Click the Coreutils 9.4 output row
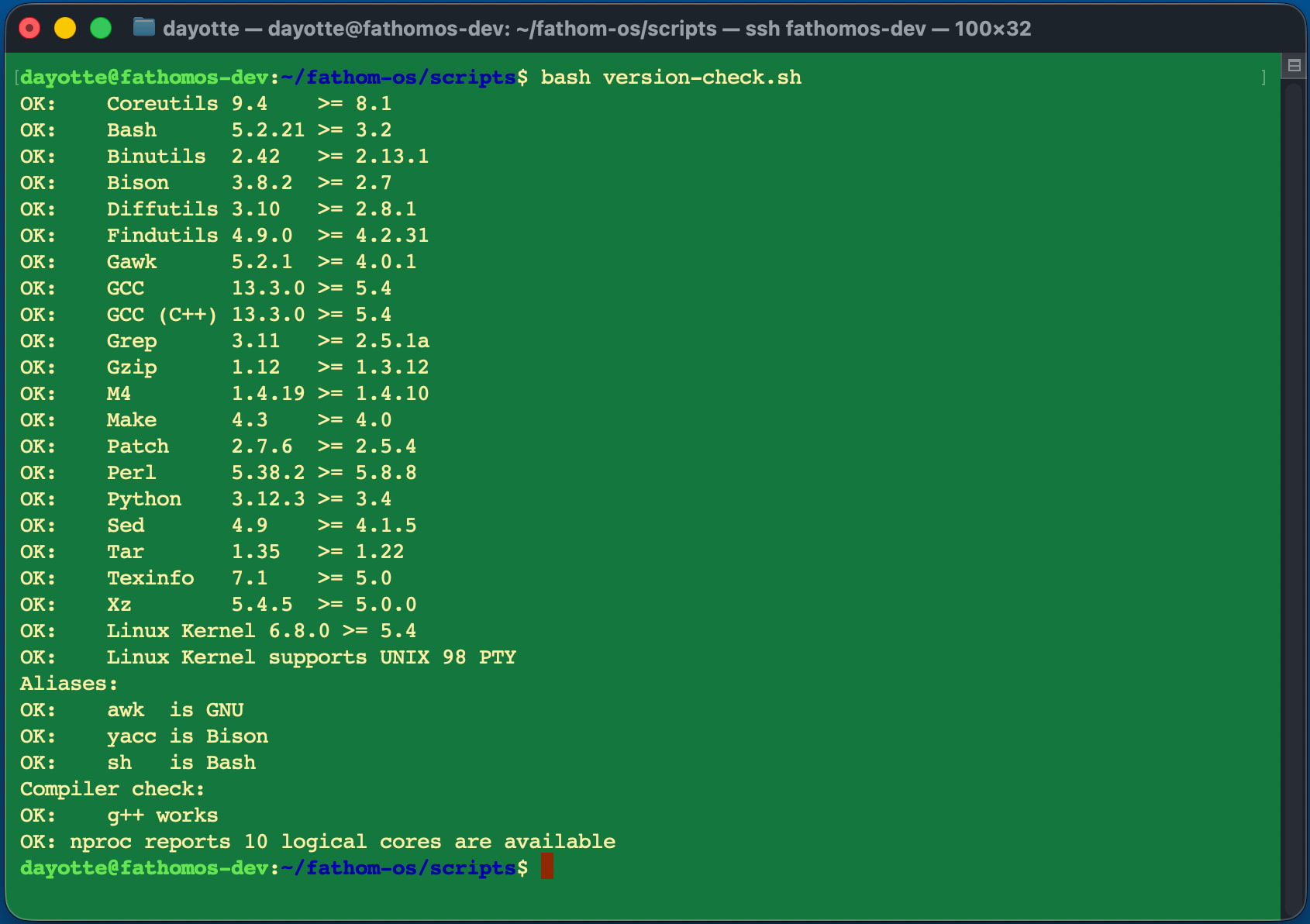This screenshot has height=924, width=1310. (205, 104)
